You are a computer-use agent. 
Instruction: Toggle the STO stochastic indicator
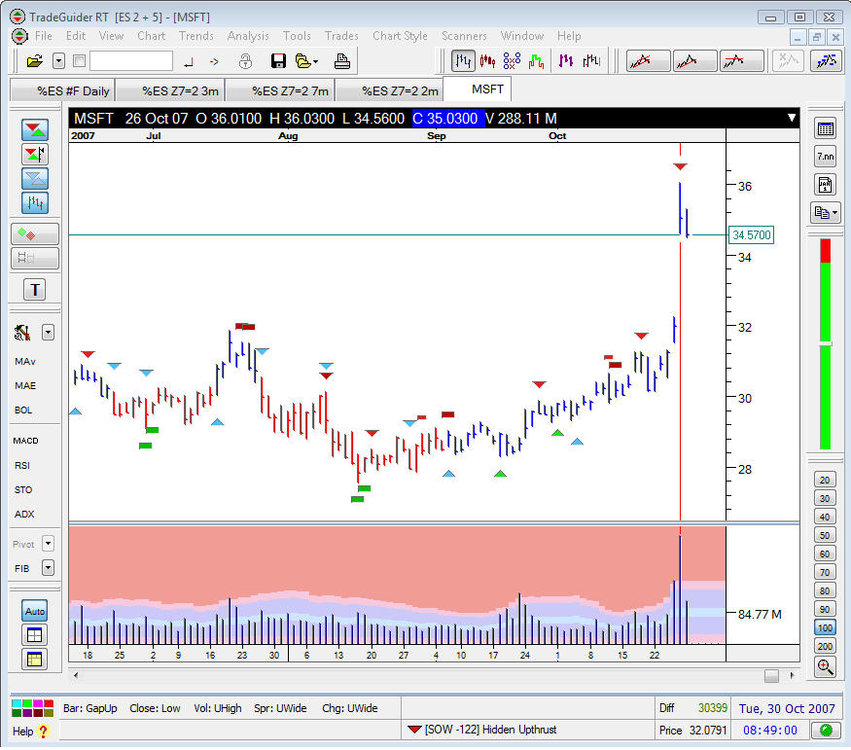tap(23, 490)
